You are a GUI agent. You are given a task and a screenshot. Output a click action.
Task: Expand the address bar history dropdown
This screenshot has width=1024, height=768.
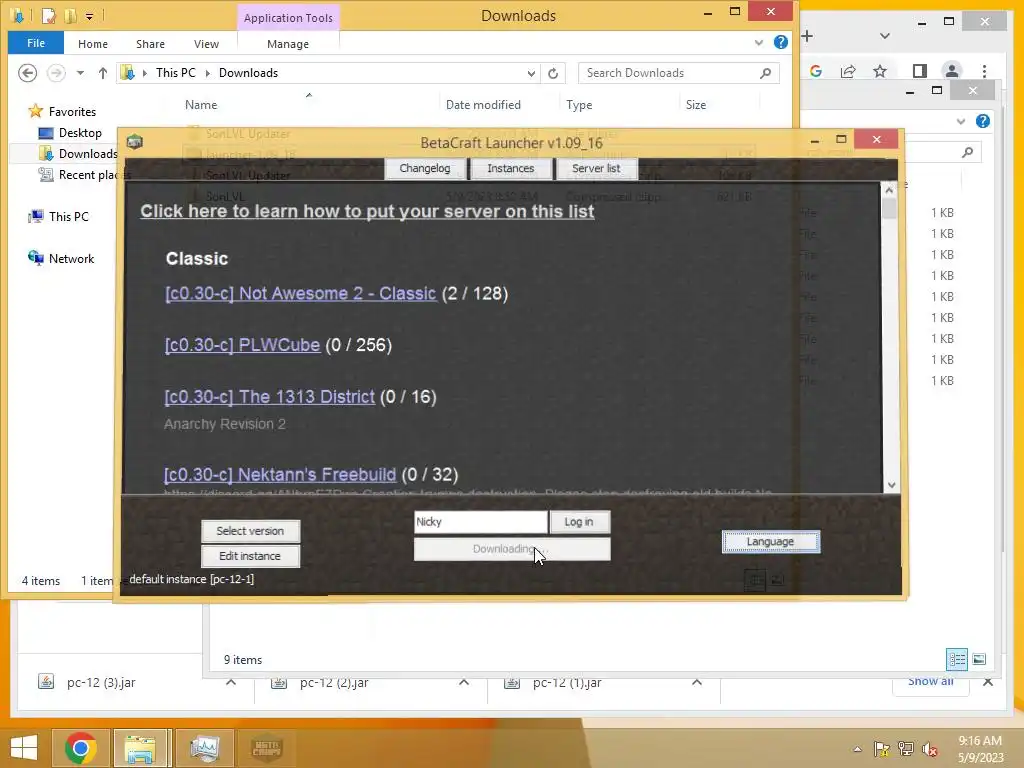point(531,73)
